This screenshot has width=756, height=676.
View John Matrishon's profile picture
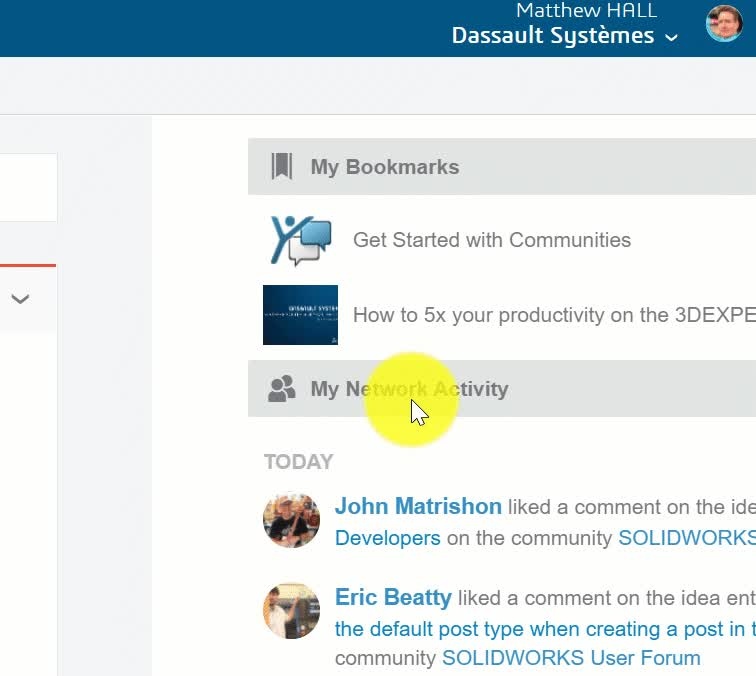coord(291,520)
